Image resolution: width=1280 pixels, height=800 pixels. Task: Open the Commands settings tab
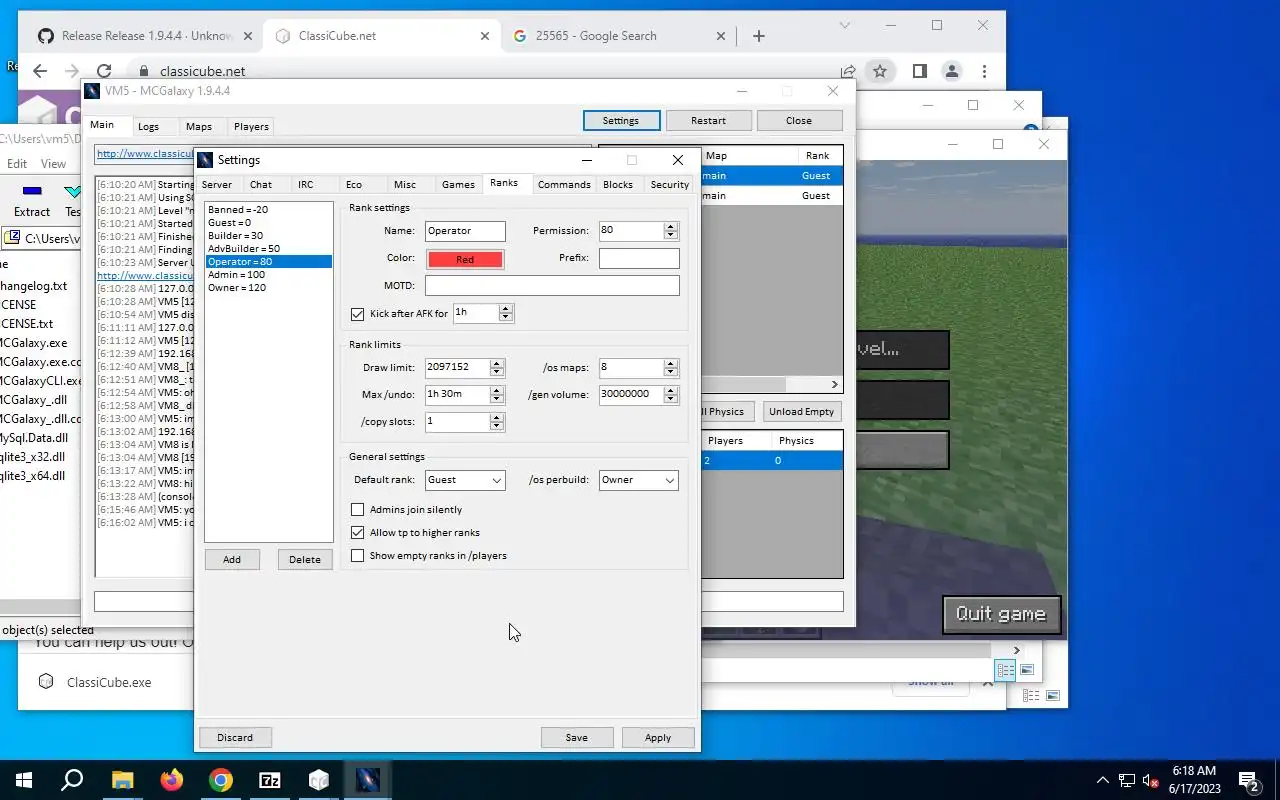click(564, 185)
